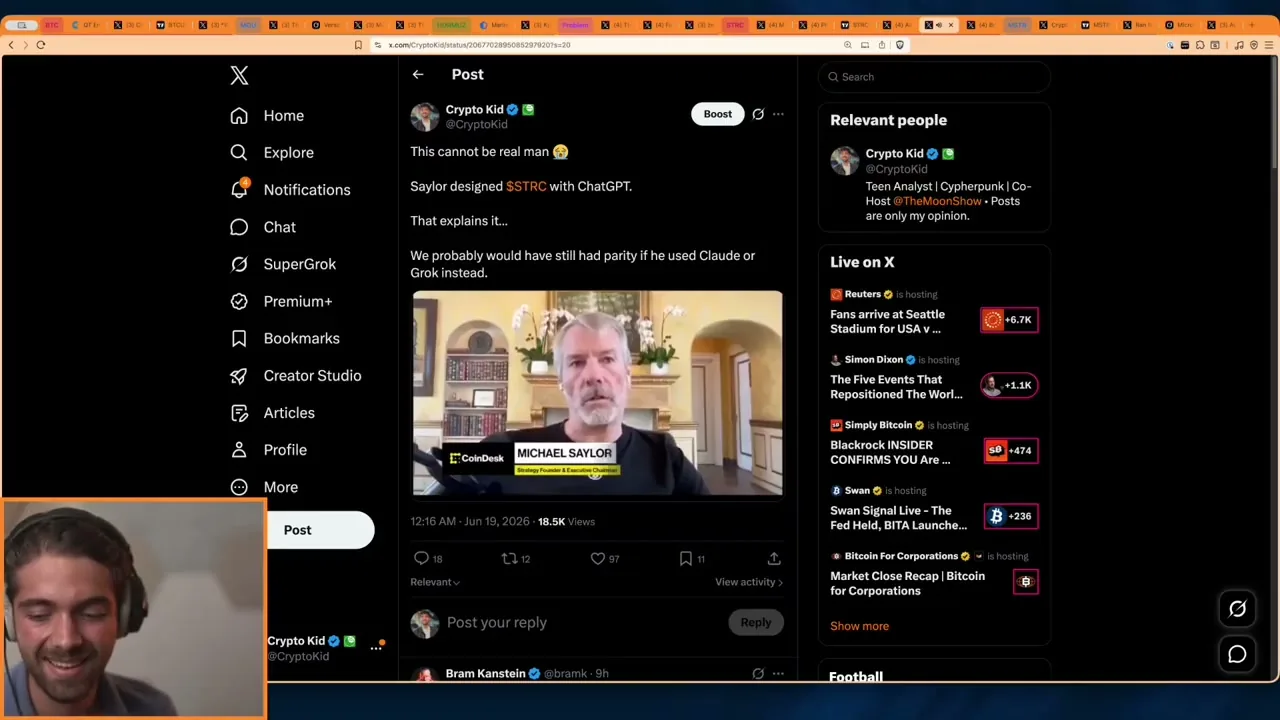
Task: Open Simply Bitcoin's Blackrock INSIDER broadcast
Action: tap(934, 443)
